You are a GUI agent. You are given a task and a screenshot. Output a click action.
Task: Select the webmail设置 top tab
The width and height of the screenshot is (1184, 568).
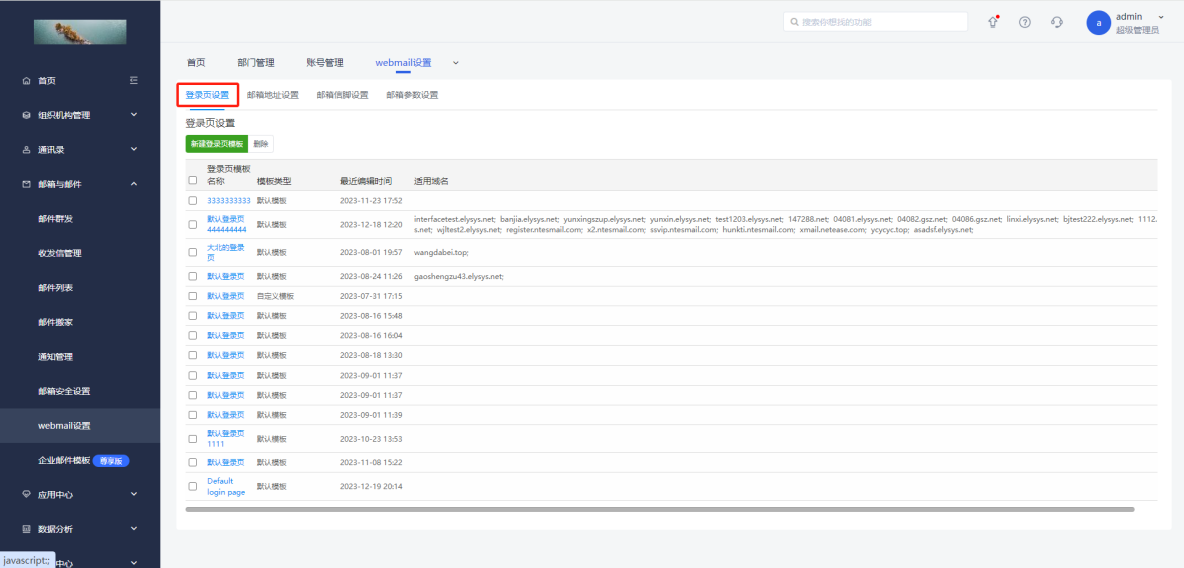pyautogui.click(x=403, y=63)
